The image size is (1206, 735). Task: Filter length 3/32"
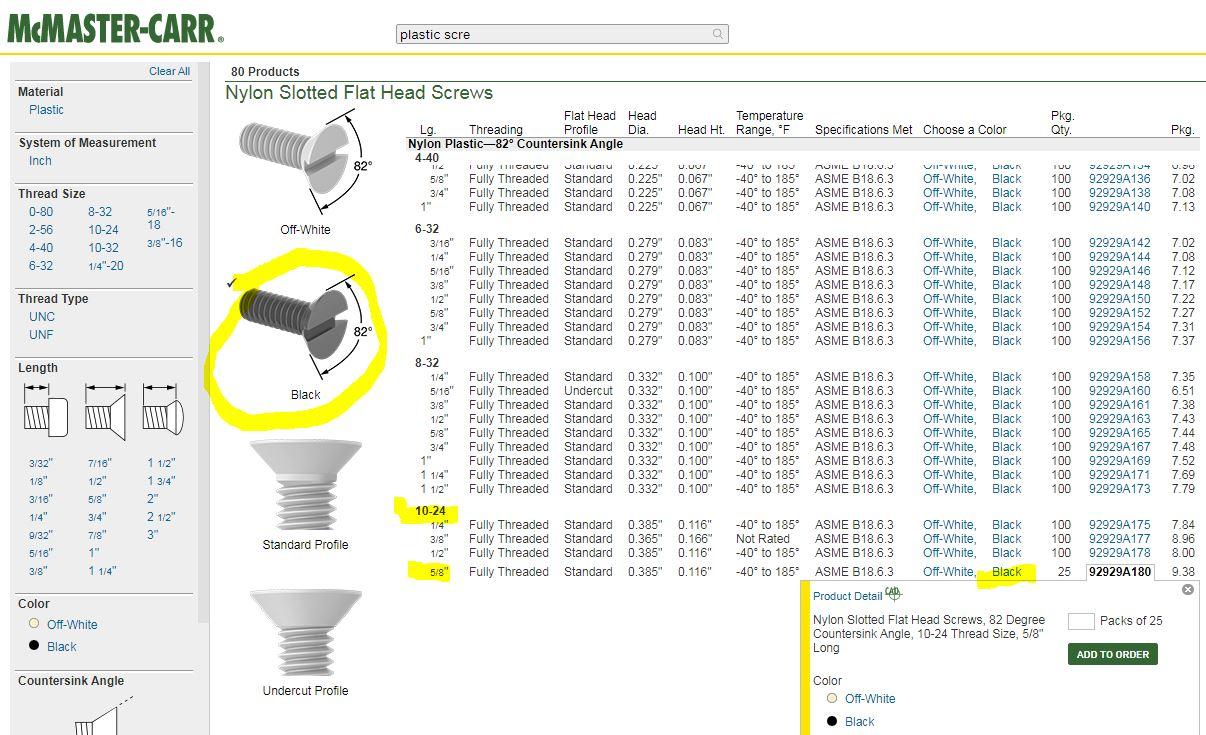41,464
